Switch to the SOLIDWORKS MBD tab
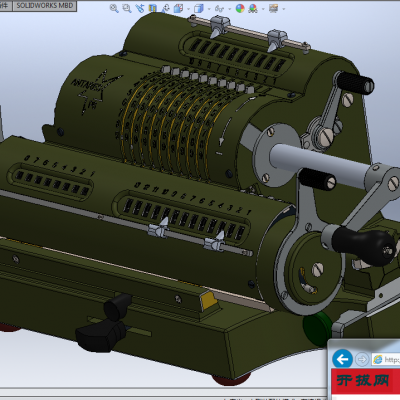400x400 pixels. pos(45,5)
